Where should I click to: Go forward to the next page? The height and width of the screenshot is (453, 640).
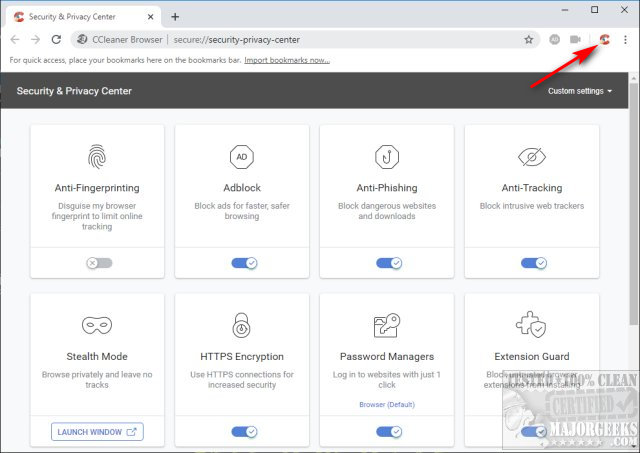click(x=36, y=40)
